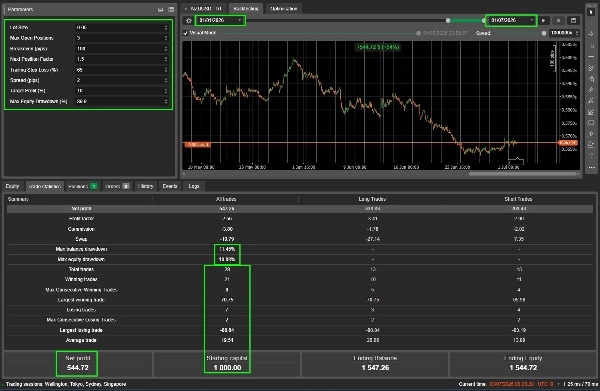Click the Net profit value 544.72
Screen dimensions: 600x391
78,368
